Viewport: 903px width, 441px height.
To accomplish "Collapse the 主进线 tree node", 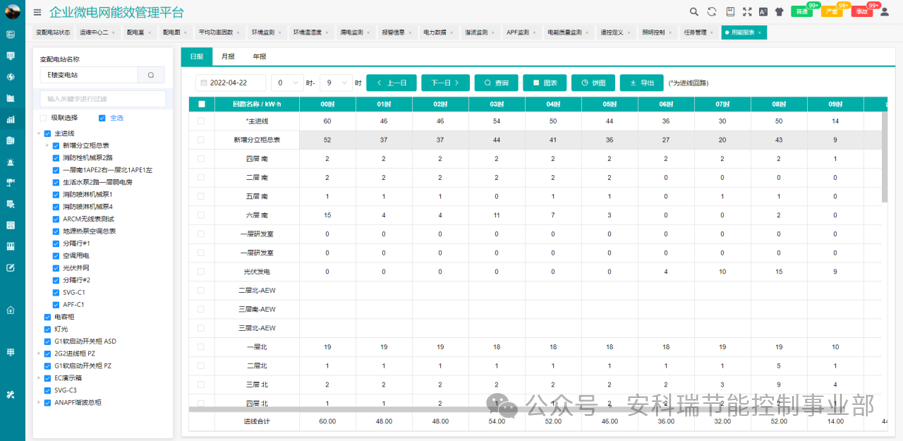I will [39, 134].
